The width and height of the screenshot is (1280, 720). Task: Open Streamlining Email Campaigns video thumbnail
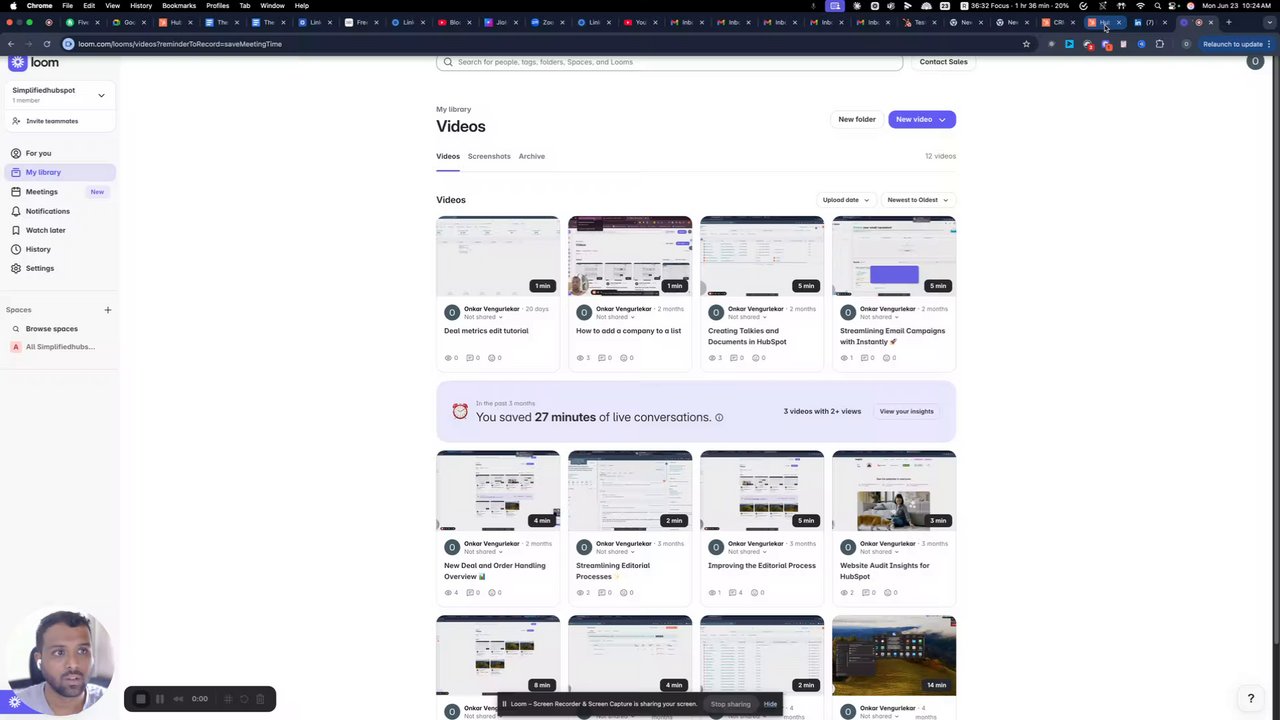coord(894,256)
